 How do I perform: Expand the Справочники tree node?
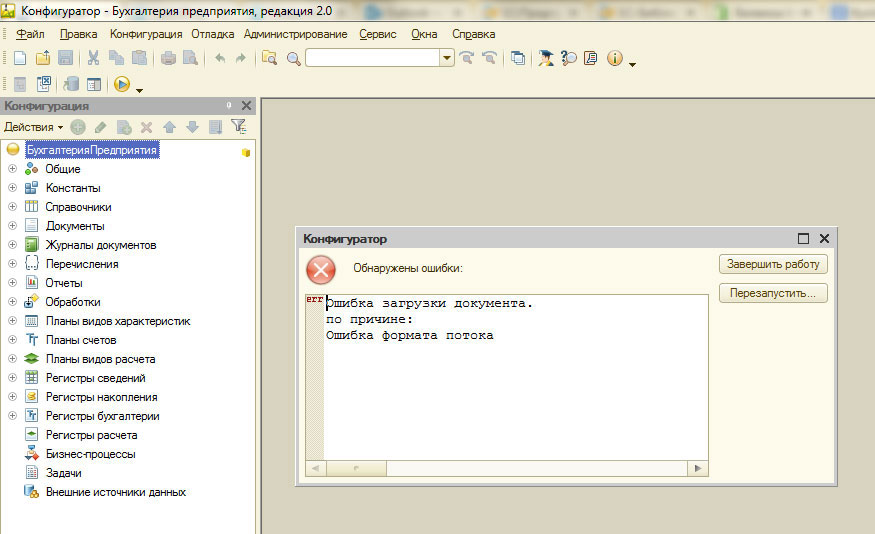12,207
